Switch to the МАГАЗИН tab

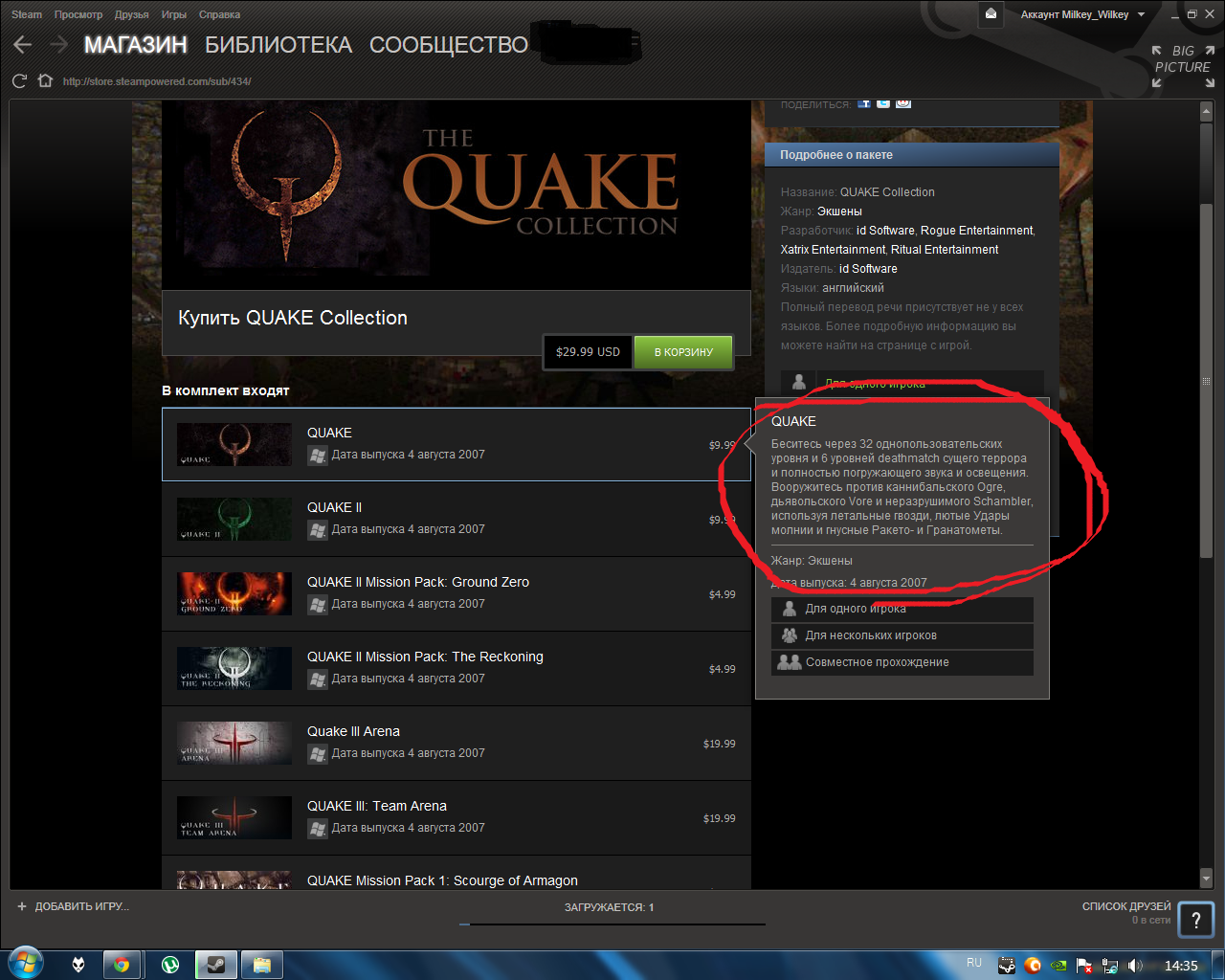[x=136, y=45]
